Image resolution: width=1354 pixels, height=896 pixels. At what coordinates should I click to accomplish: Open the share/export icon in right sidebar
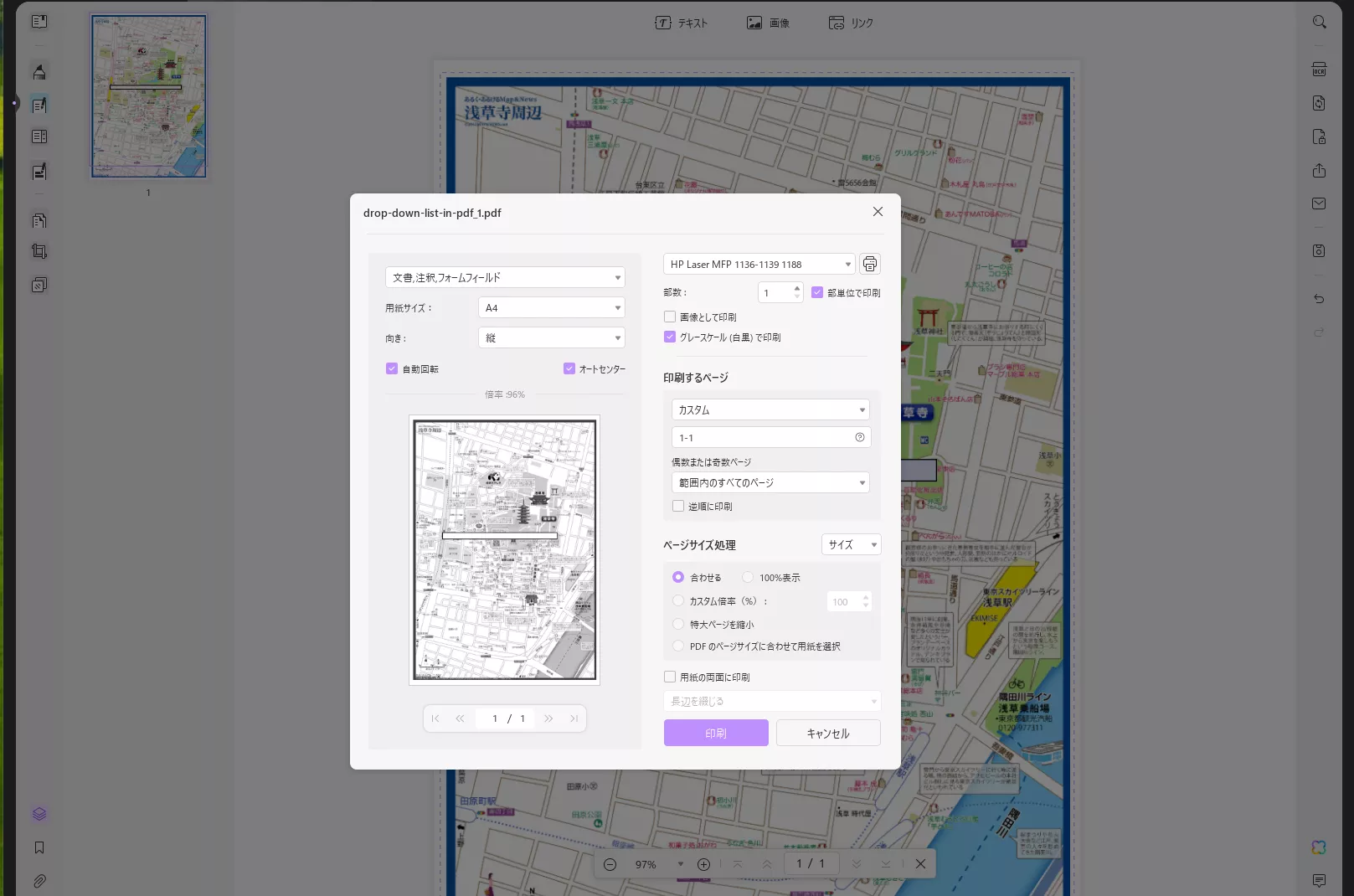[x=1319, y=170]
